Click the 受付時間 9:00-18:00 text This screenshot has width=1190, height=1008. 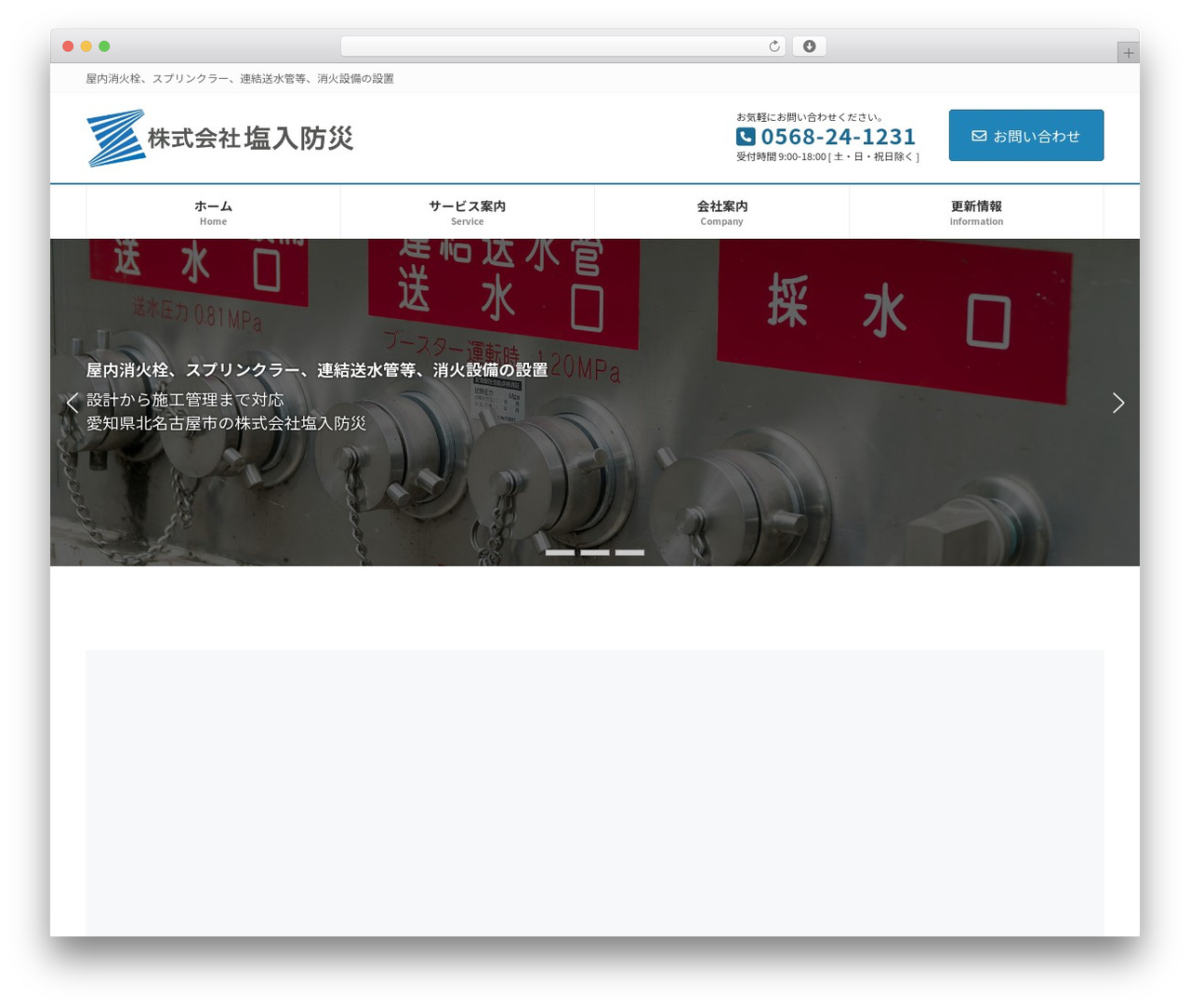click(x=827, y=157)
